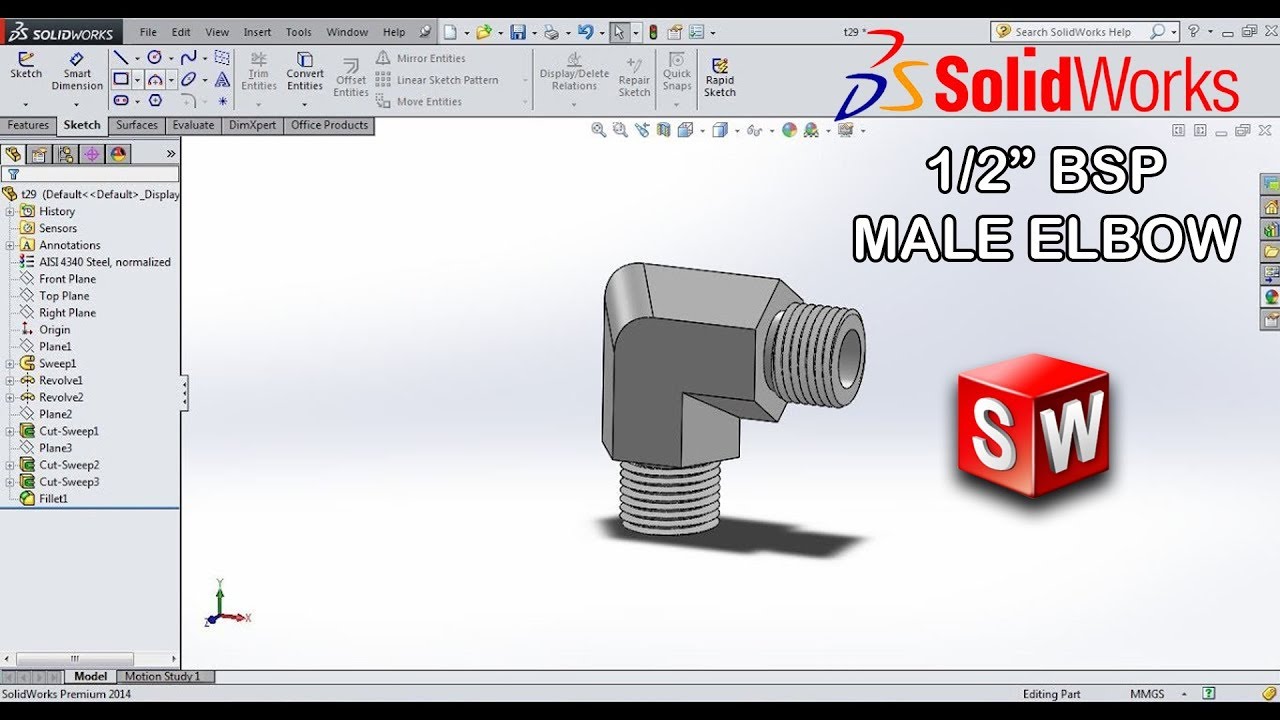
Task: Click Rapid Sketch button
Action: [x=719, y=77]
